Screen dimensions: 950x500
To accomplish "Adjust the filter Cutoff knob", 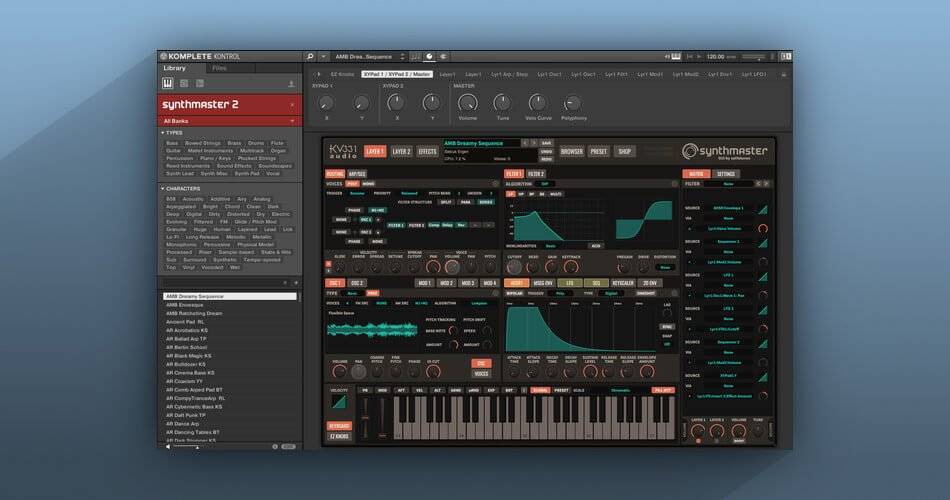I will click(514, 267).
